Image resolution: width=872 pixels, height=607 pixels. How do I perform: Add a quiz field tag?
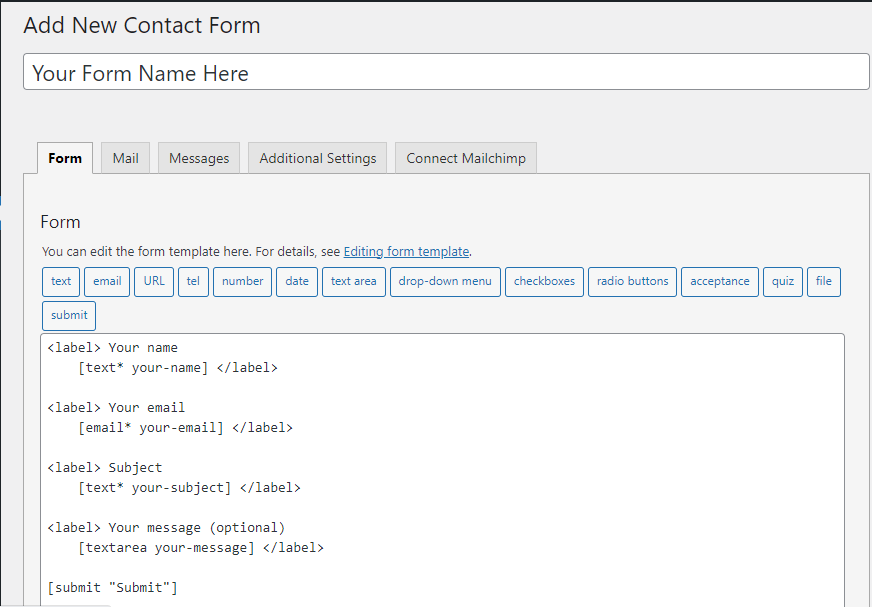[x=783, y=281]
